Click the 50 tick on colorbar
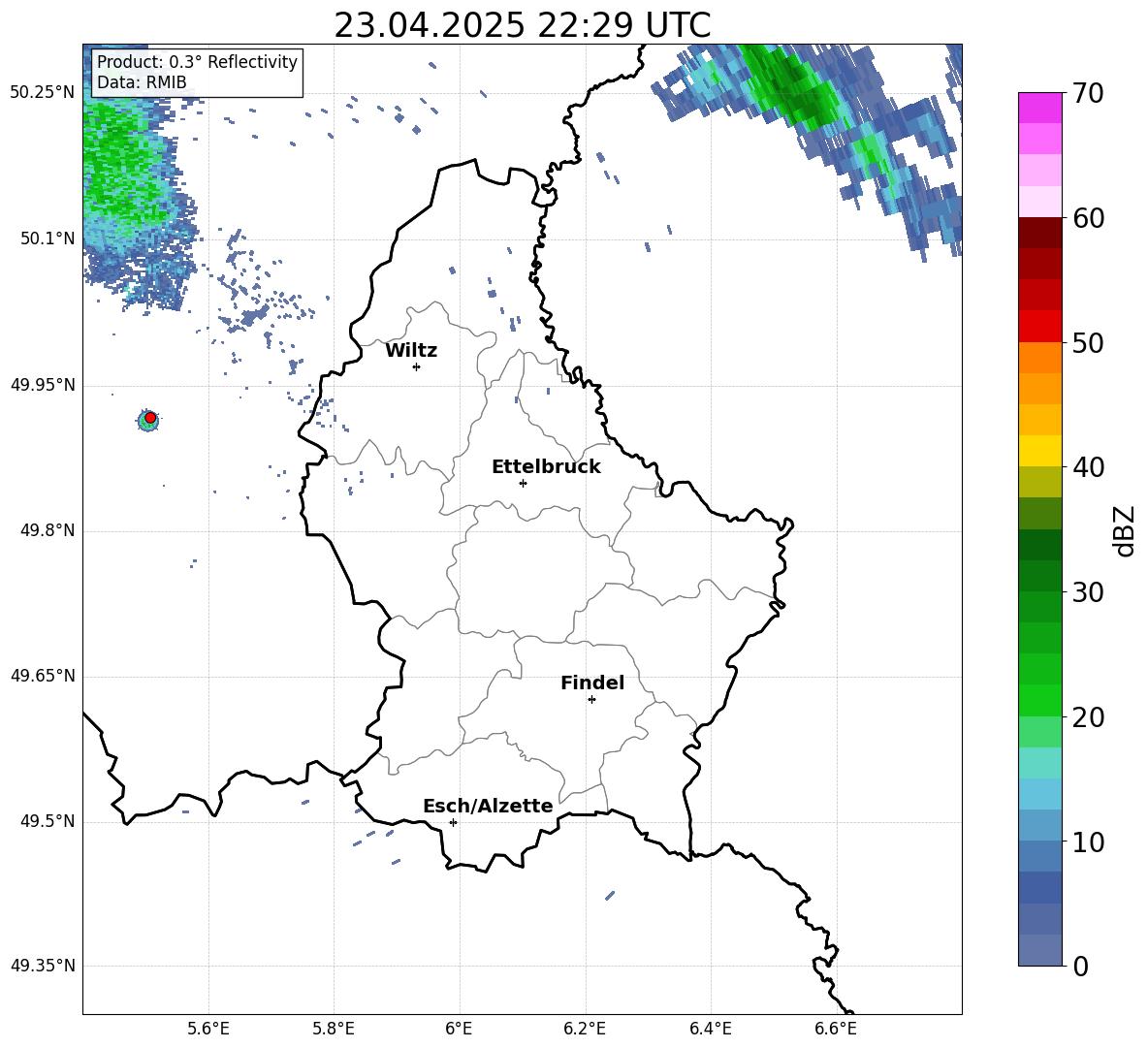Image resolution: width=1148 pixels, height=1048 pixels. point(1088,343)
